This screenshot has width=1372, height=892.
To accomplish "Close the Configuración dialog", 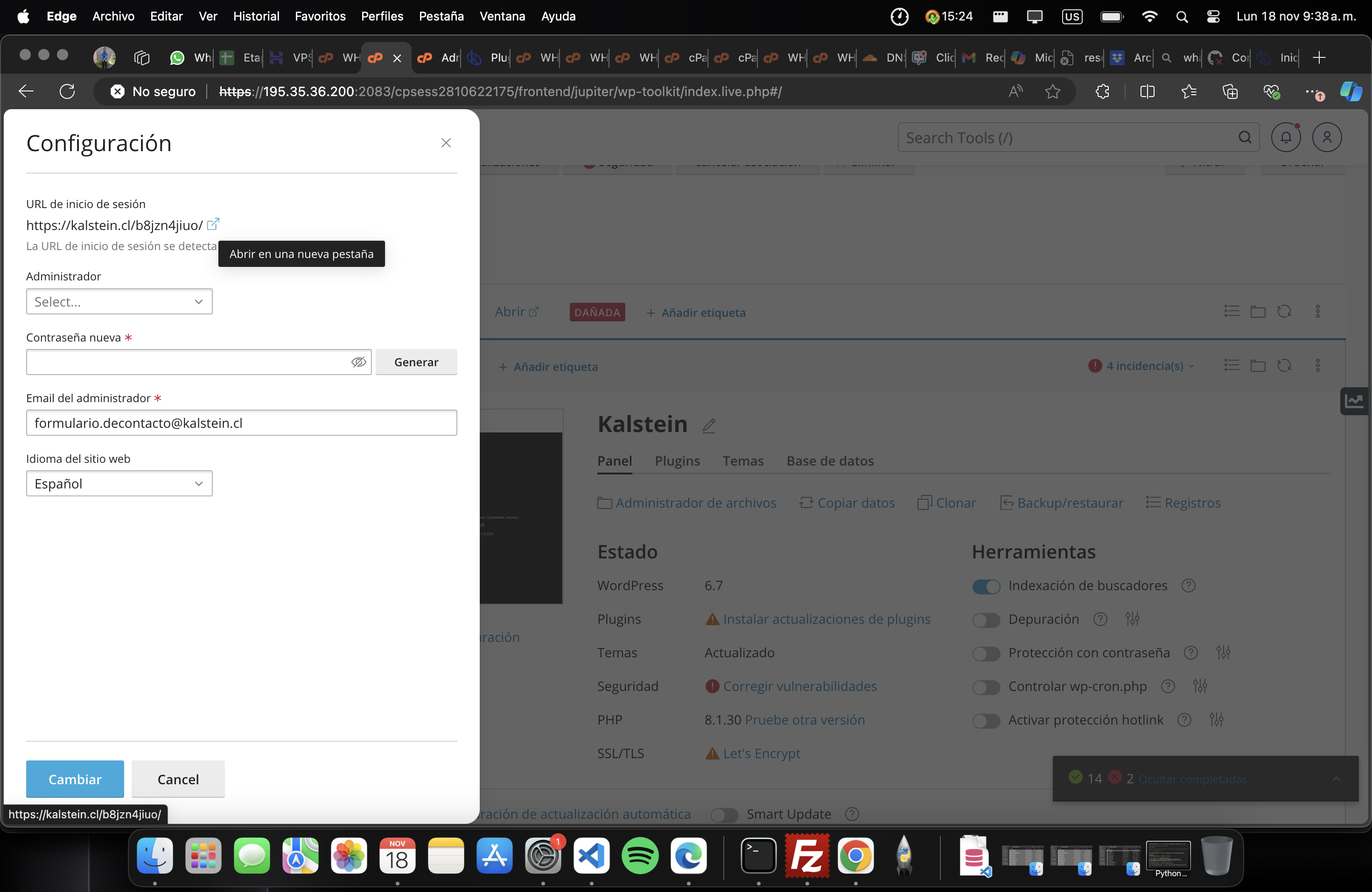I will 446,143.
